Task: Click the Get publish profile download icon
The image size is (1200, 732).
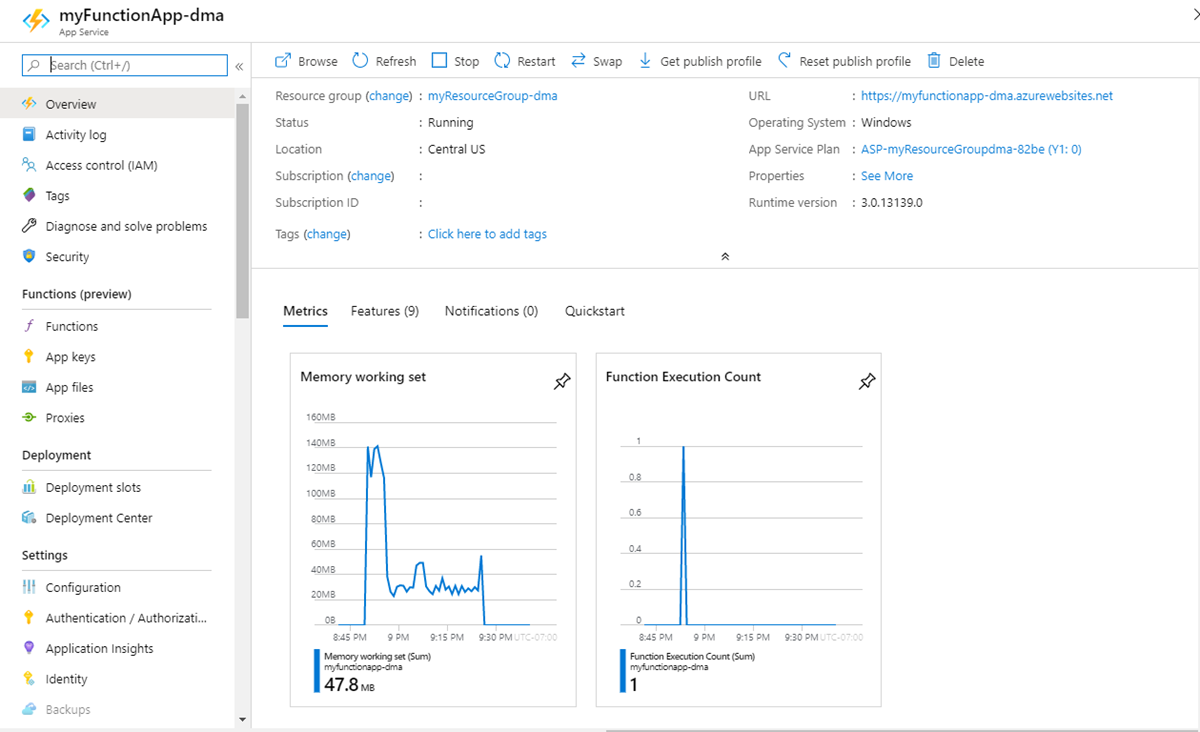Action: [645, 61]
